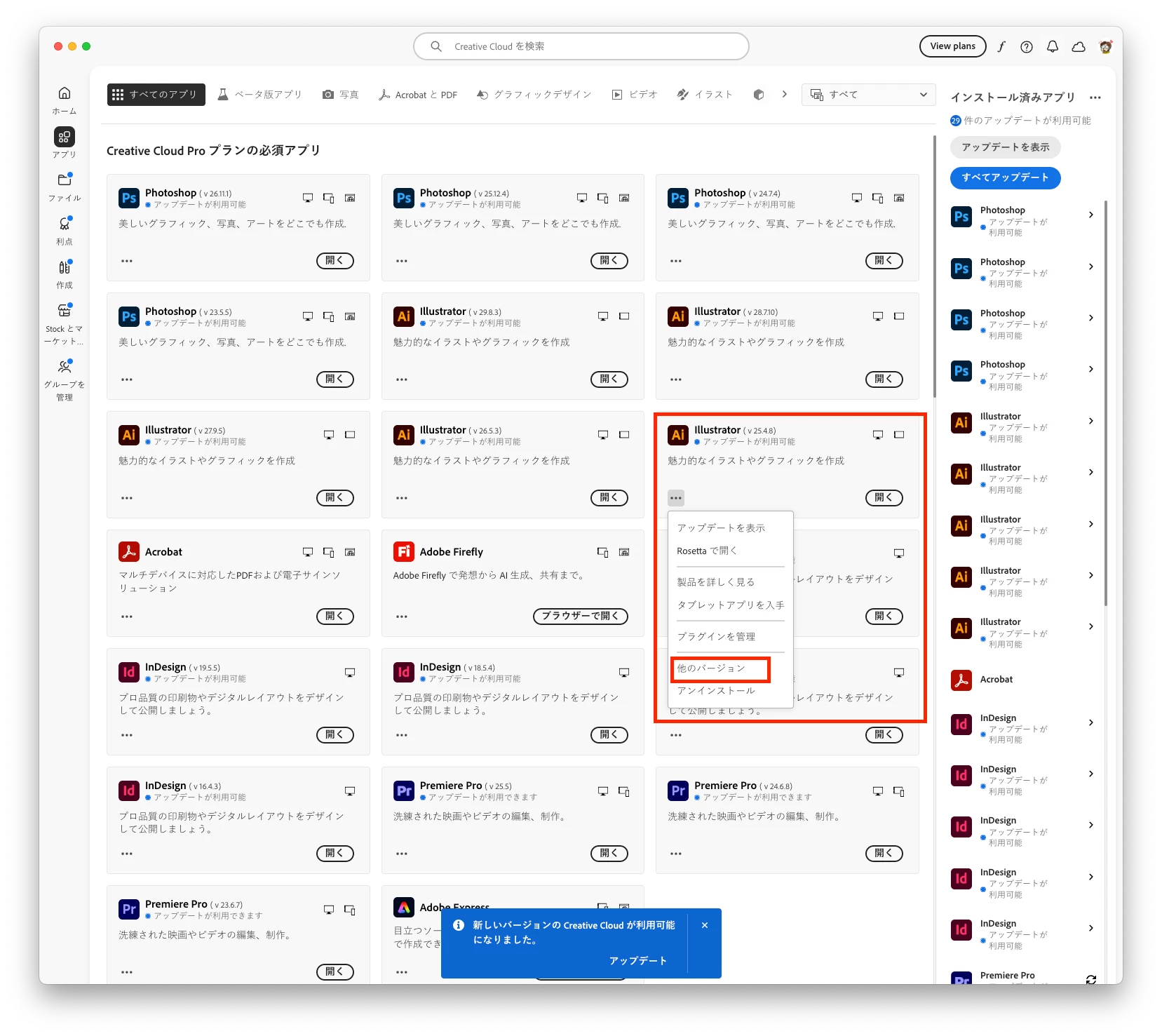Image resolution: width=1162 pixels, height=1036 pixels.
Task: Choose タブレットアプリを入手 menu item
Action: pyautogui.click(x=730, y=605)
